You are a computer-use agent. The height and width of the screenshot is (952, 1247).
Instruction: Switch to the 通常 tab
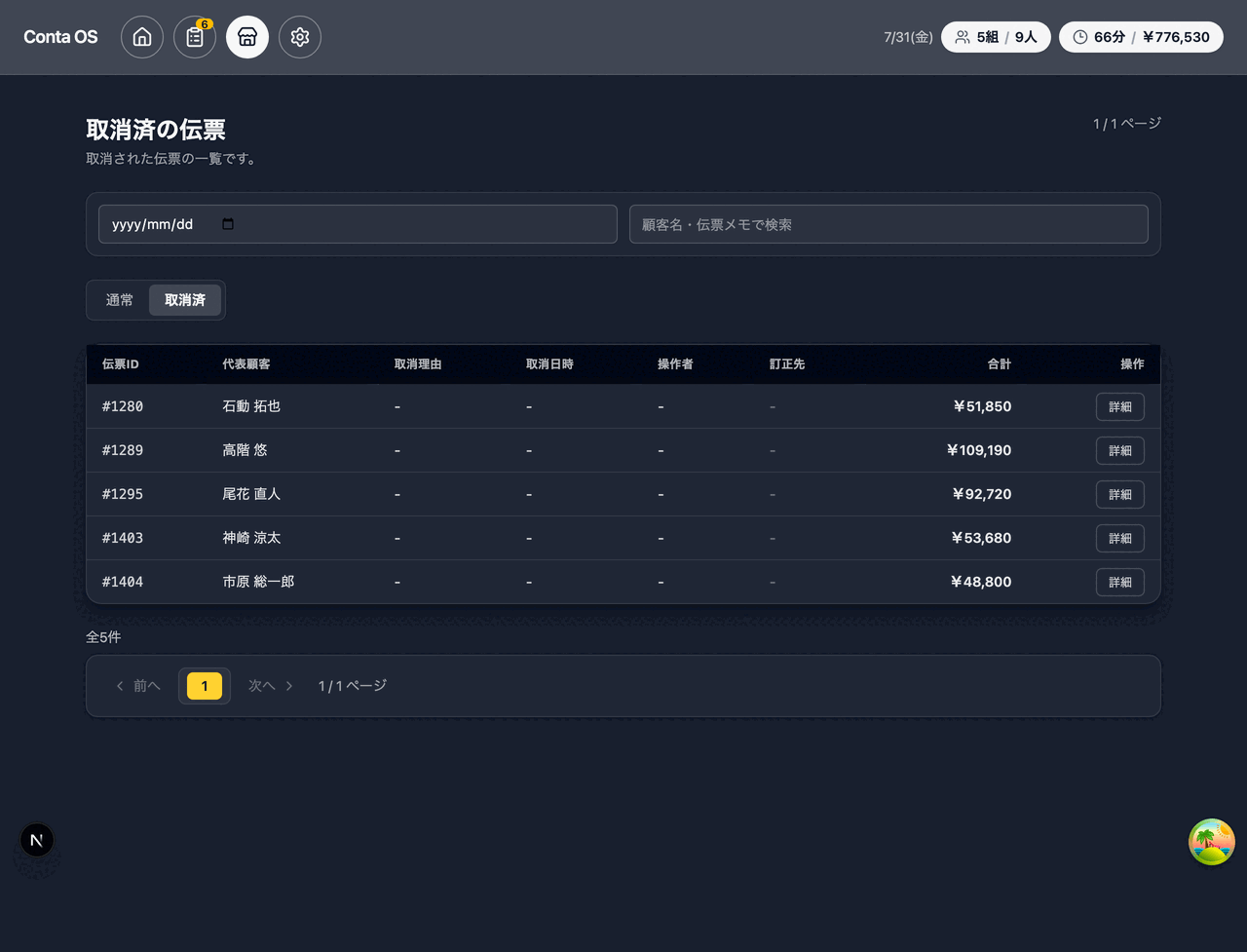[120, 300]
